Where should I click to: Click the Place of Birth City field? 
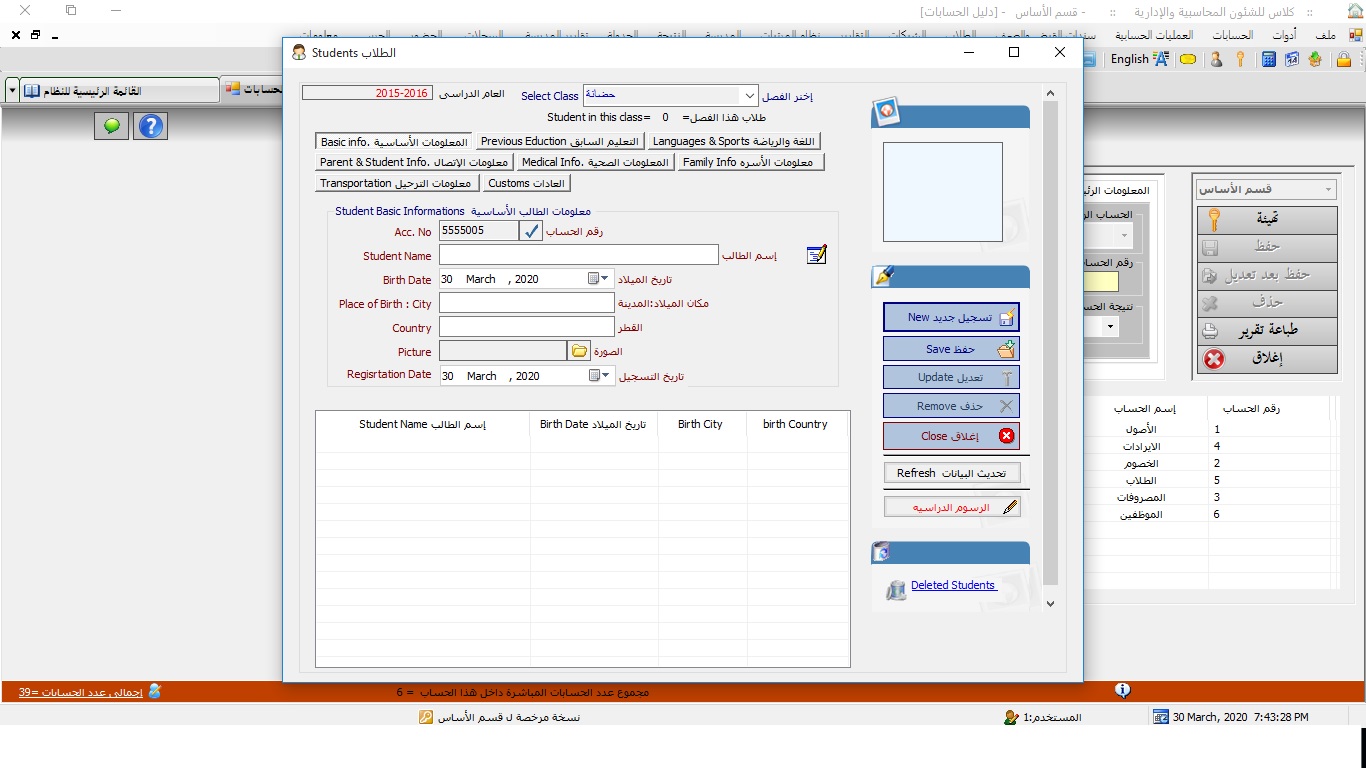point(527,303)
